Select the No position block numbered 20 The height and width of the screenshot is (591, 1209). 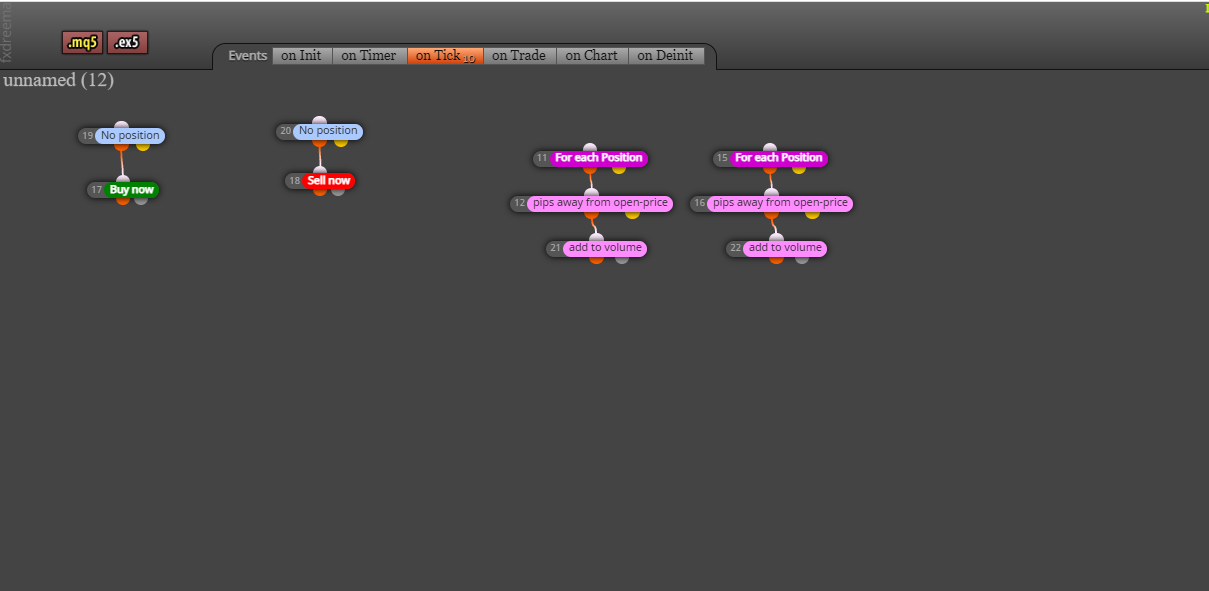tap(328, 131)
